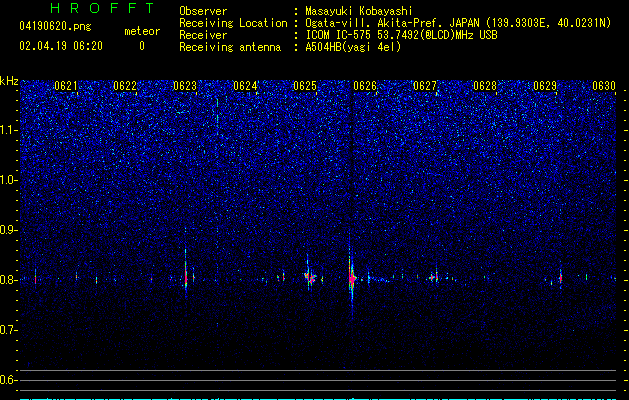Screen dimensions: 629x400
Task: Click the 0621 time marker
Action: tap(66, 86)
